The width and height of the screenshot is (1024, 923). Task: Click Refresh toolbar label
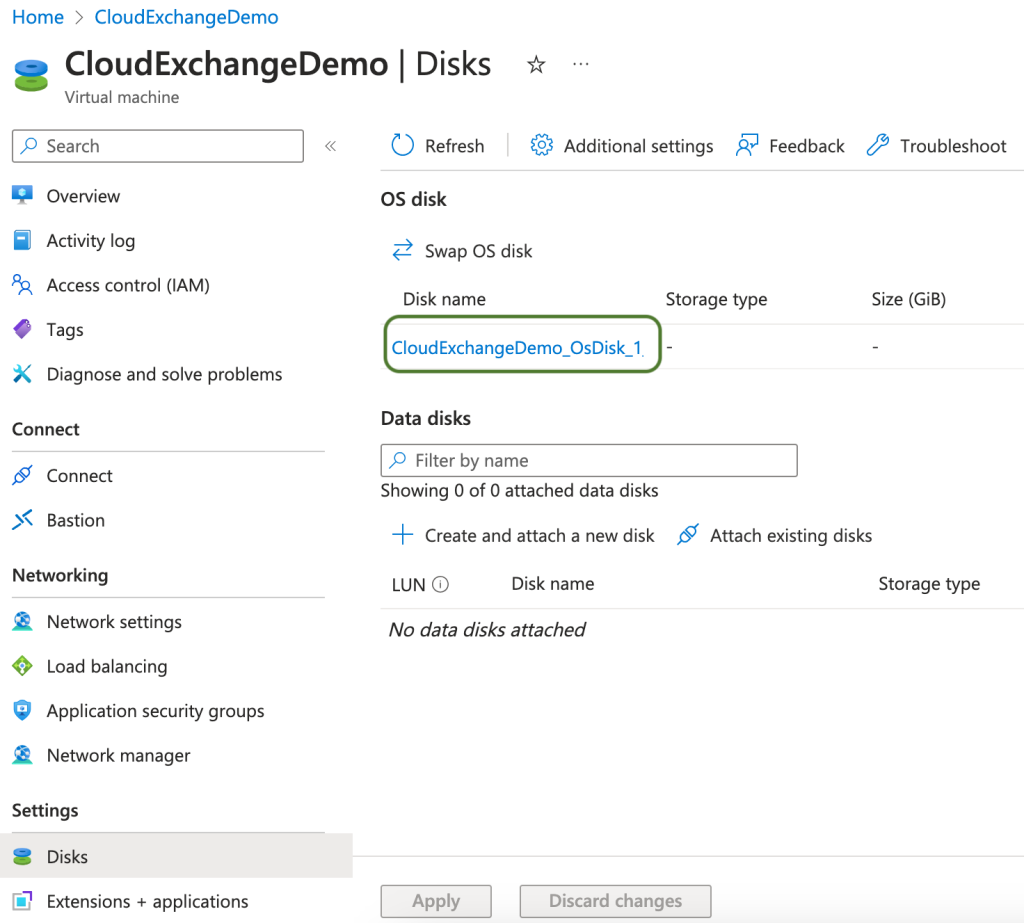coord(455,146)
